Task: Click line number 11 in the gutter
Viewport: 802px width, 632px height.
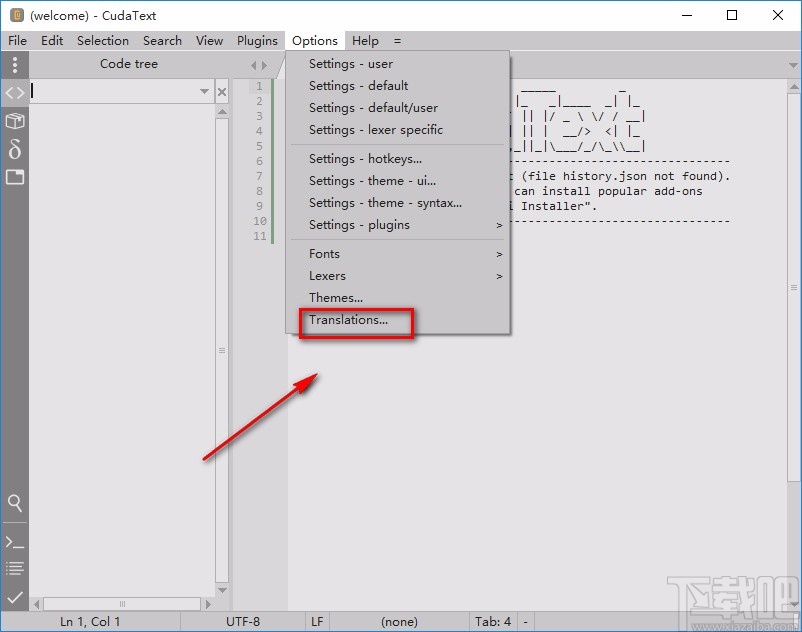Action: click(x=260, y=236)
